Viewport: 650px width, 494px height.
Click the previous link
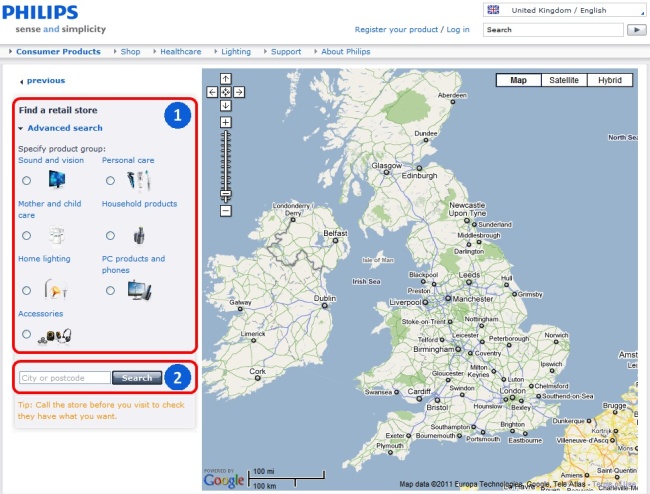point(46,80)
